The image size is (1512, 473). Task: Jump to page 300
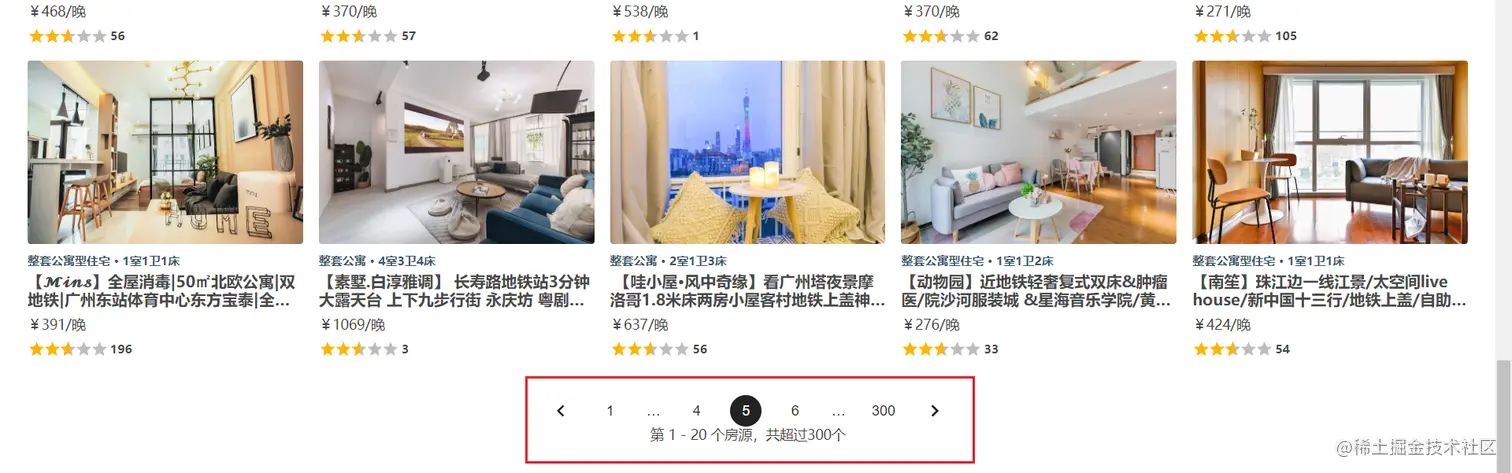pyautogui.click(x=883, y=411)
